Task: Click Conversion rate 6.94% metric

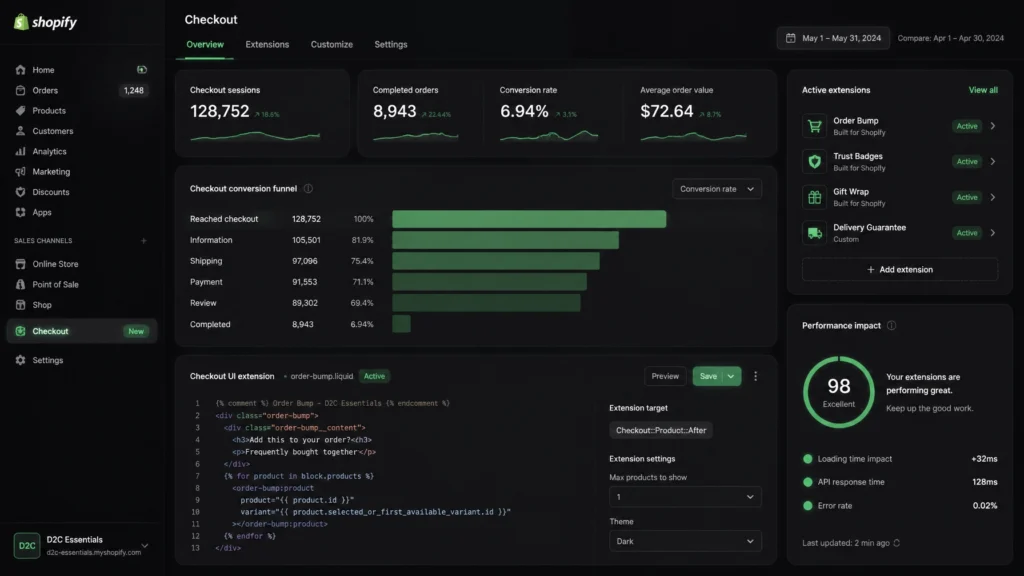Action: click(x=524, y=112)
